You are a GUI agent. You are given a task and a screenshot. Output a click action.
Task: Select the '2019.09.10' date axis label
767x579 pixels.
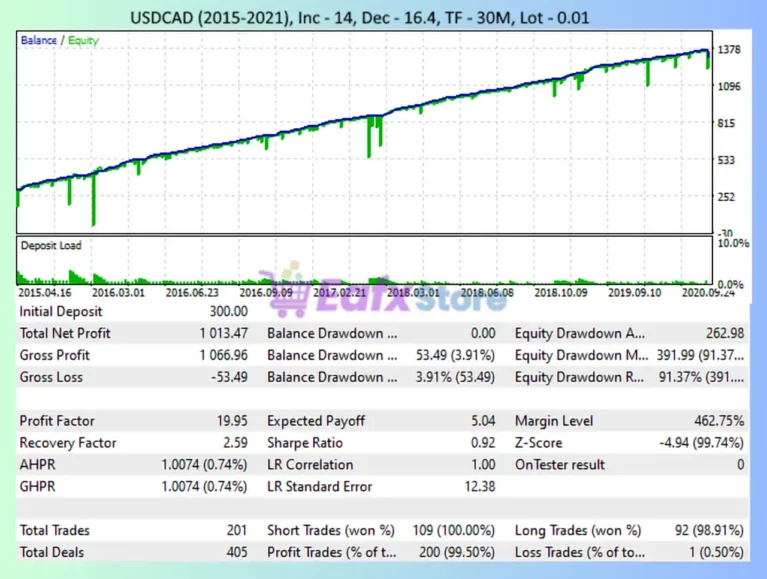(x=634, y=292)
